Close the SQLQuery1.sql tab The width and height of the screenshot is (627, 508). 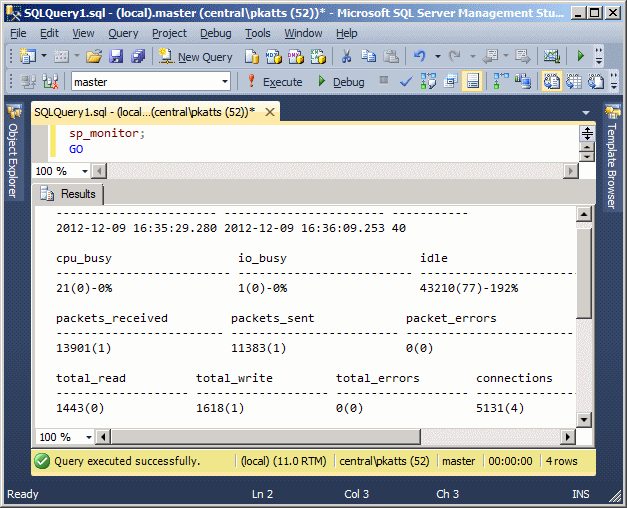pyautogui.click(x=270, y=112)
